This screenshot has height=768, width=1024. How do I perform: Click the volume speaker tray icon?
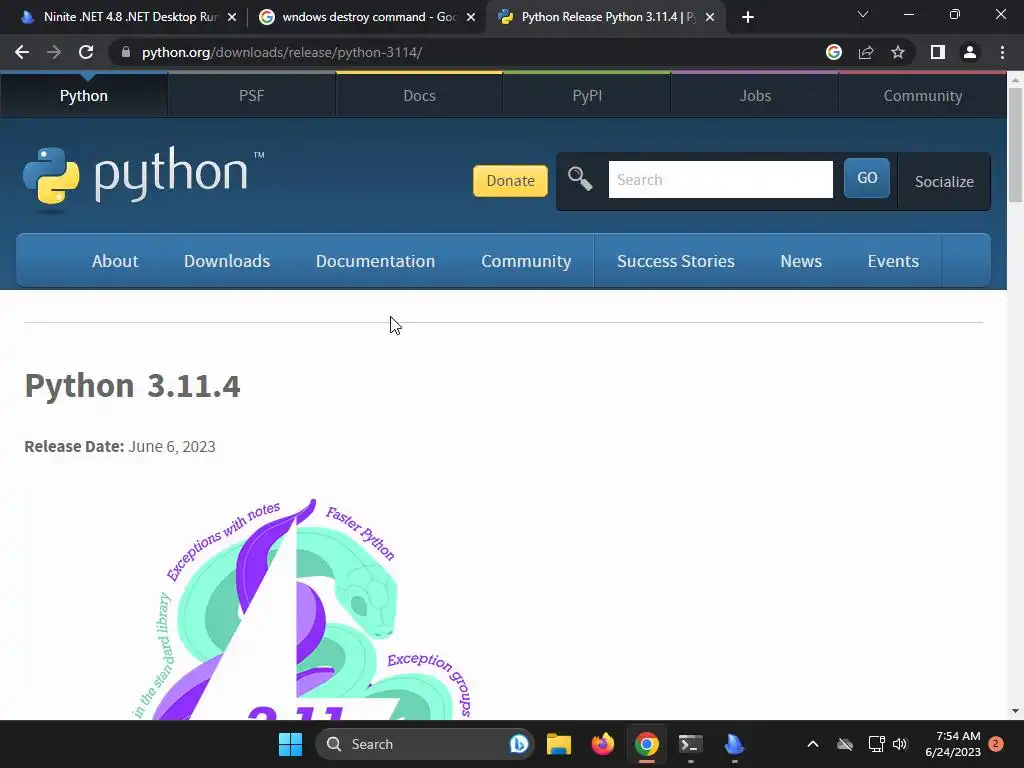[x=900, y=744]
